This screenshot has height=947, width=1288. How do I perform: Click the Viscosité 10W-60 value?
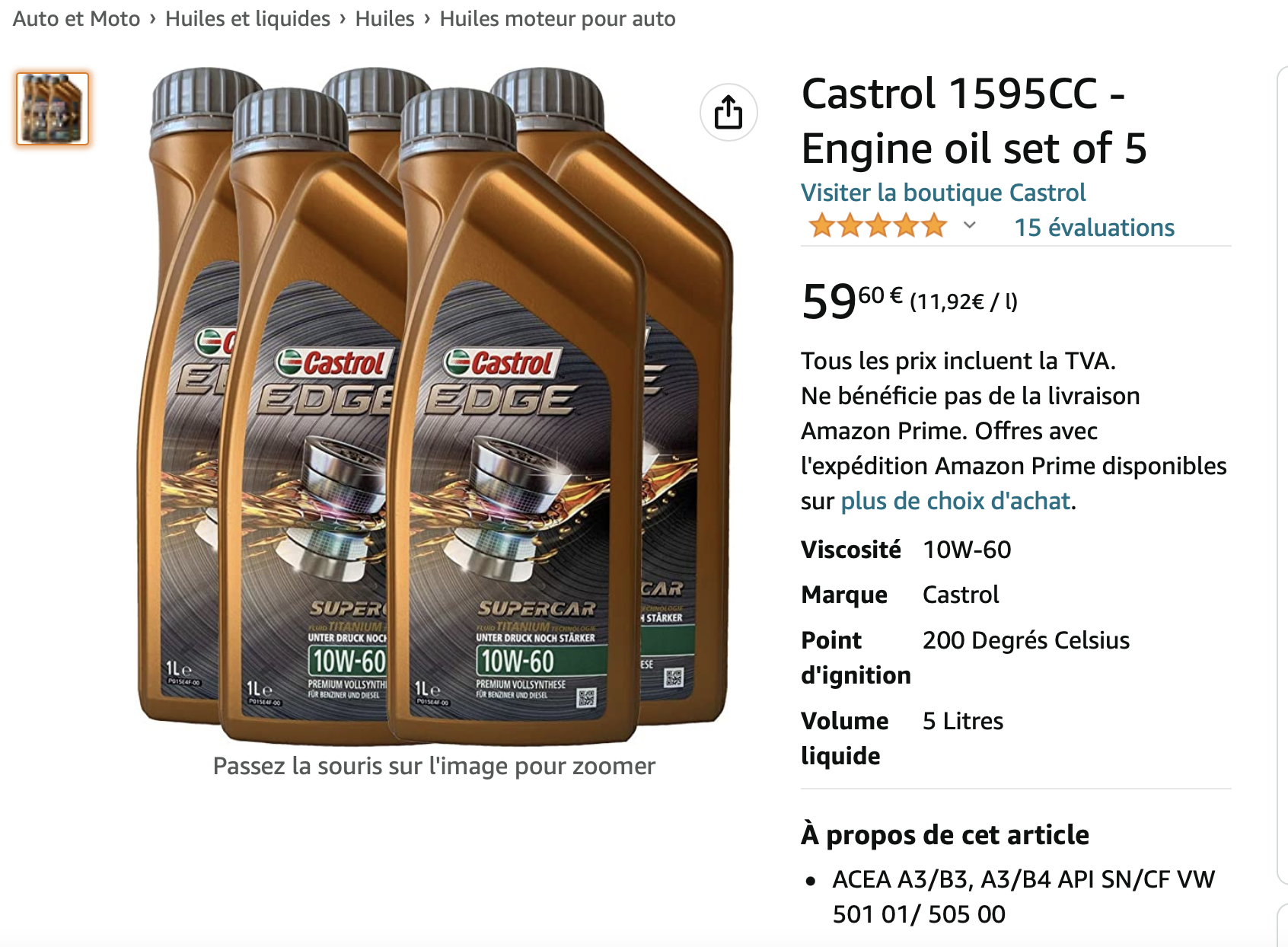pos(967,550)
